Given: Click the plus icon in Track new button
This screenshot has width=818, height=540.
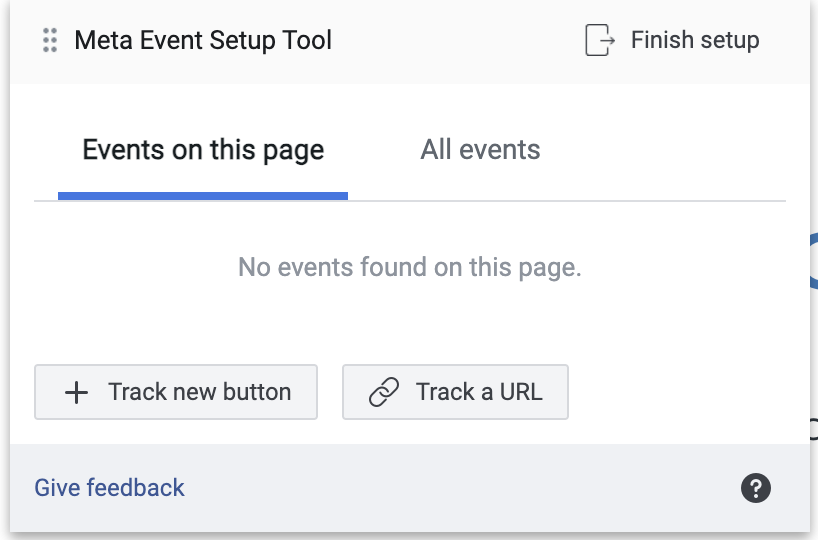Looking at the screenshot, I should tap(76, 392).
